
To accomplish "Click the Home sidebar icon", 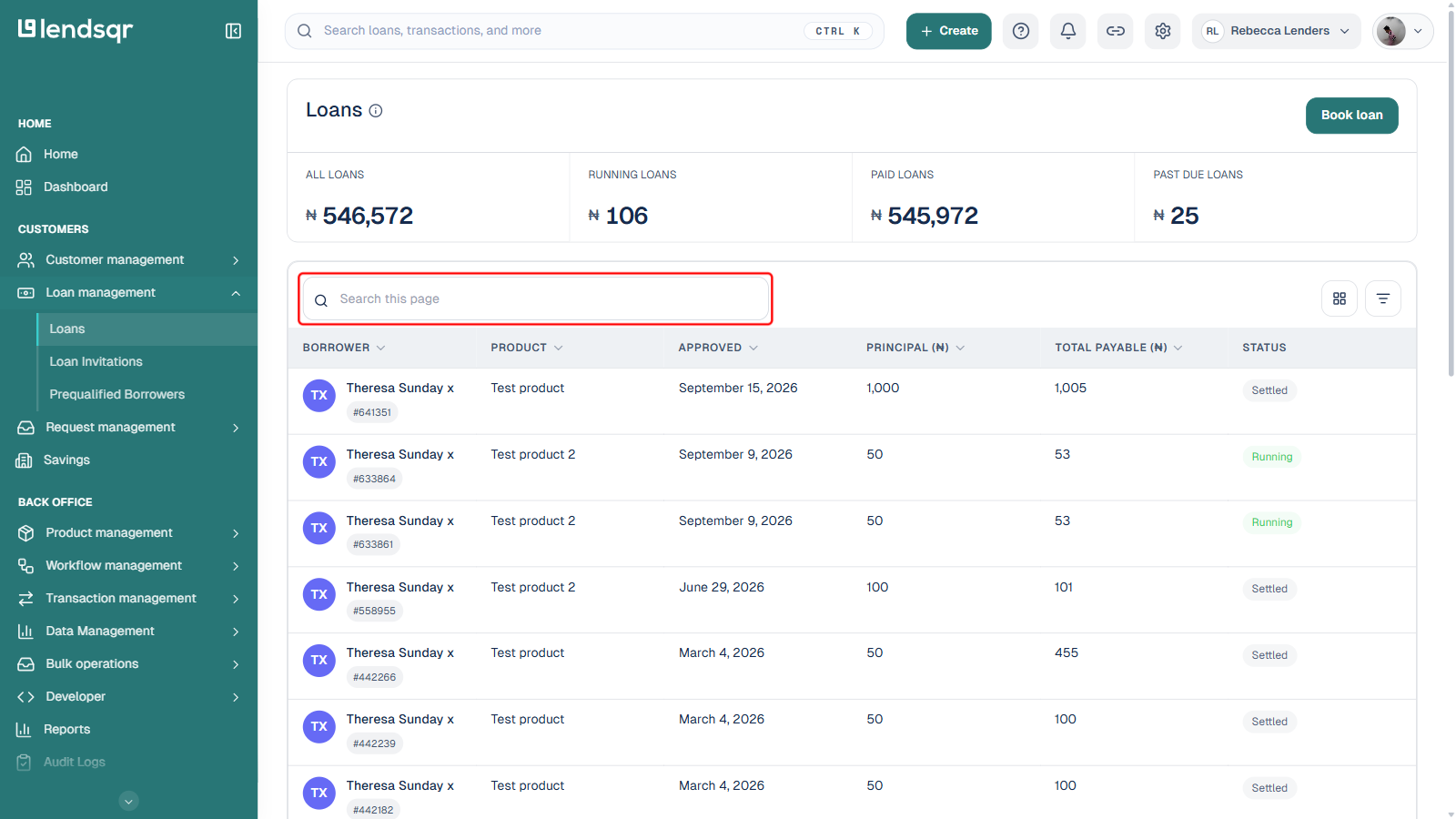I will pyautogui.click(x=25, y=155).
